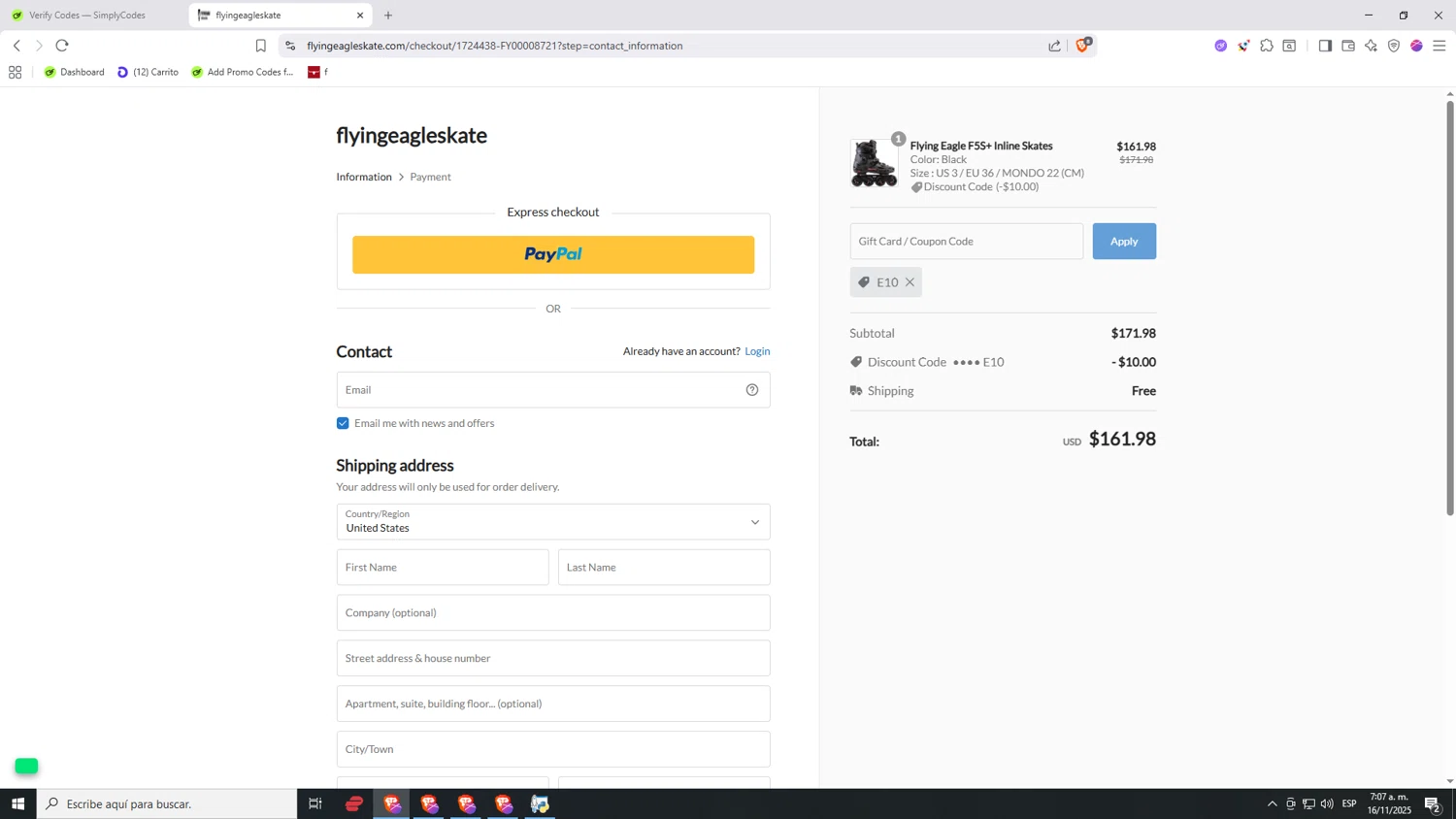The height and width of the screenshot is (819, 1456).
Task: Click the taskbar clock 7:07 a. m.
Action: (x=1389, y=803)
